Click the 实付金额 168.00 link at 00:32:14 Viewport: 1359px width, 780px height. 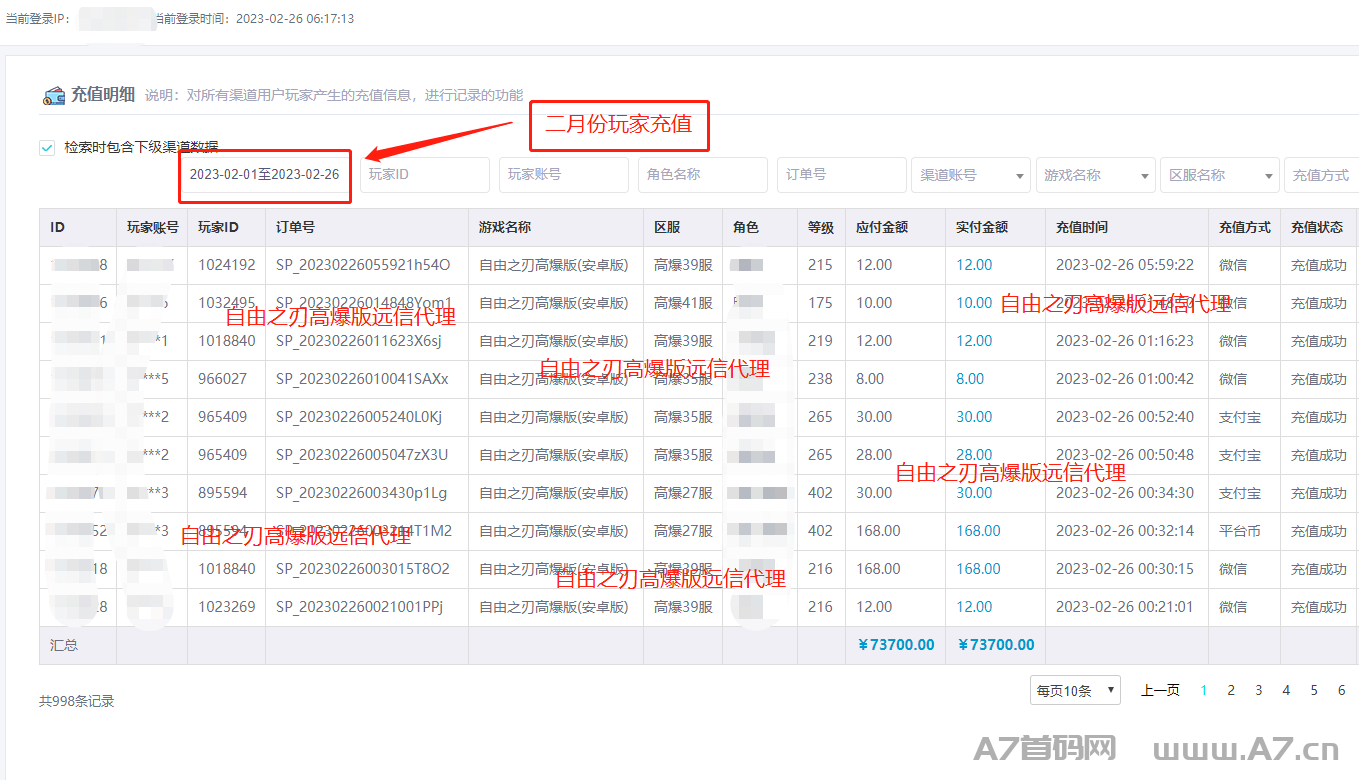(x=978, y=531)
